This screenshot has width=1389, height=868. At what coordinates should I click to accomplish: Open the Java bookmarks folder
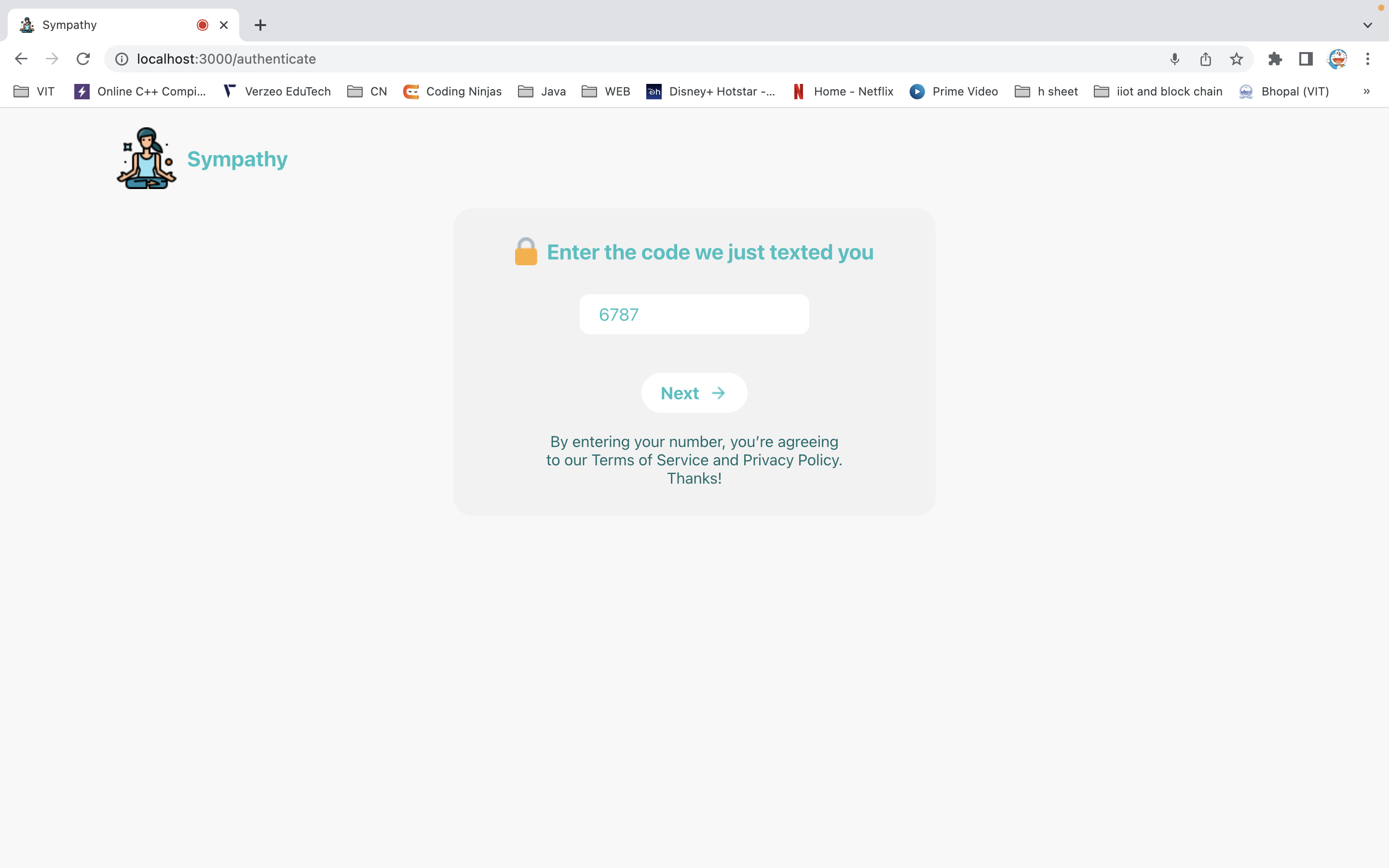click(x=542, y=91)
